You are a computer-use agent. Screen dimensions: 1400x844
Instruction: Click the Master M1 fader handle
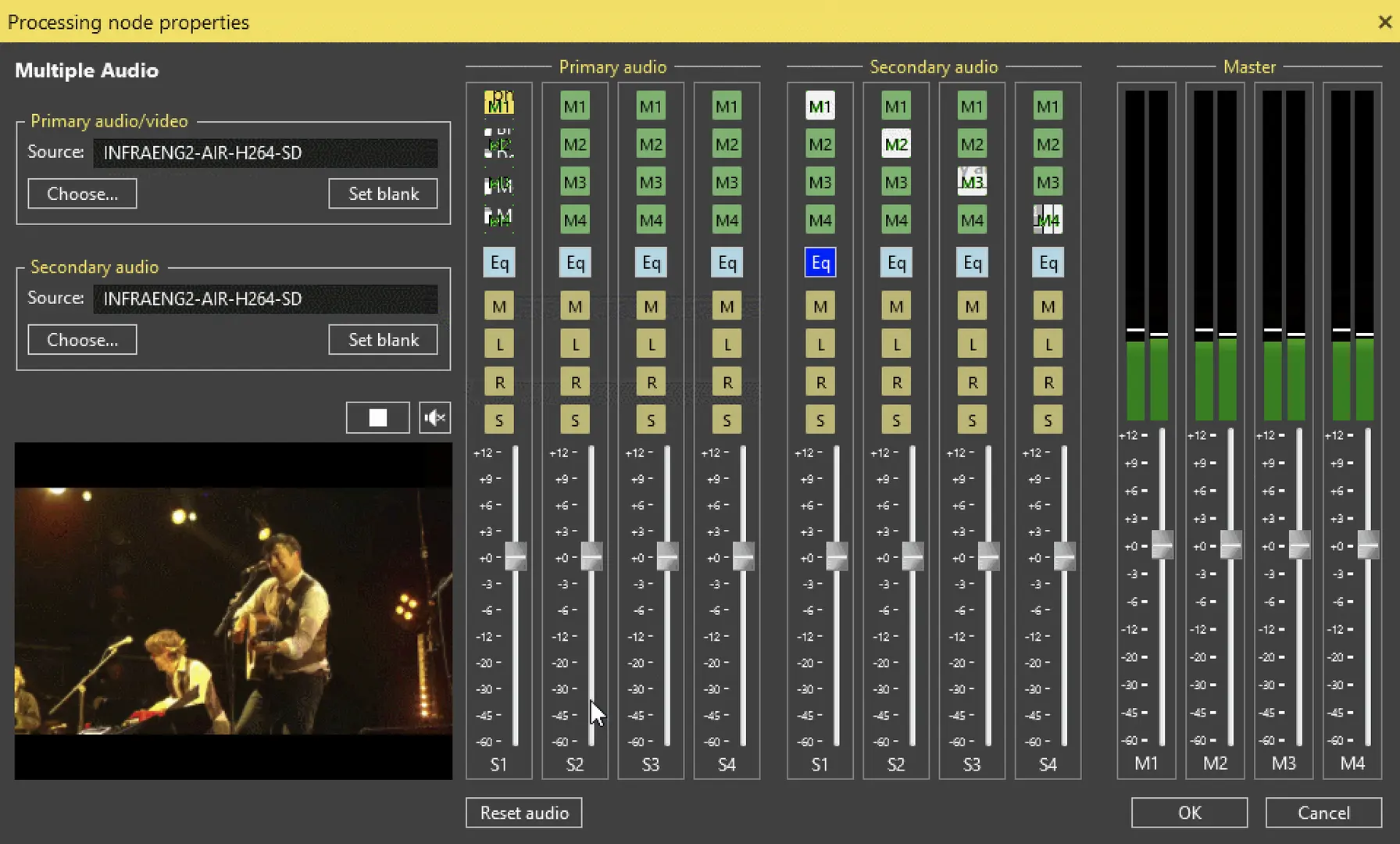coord(1162,545)
